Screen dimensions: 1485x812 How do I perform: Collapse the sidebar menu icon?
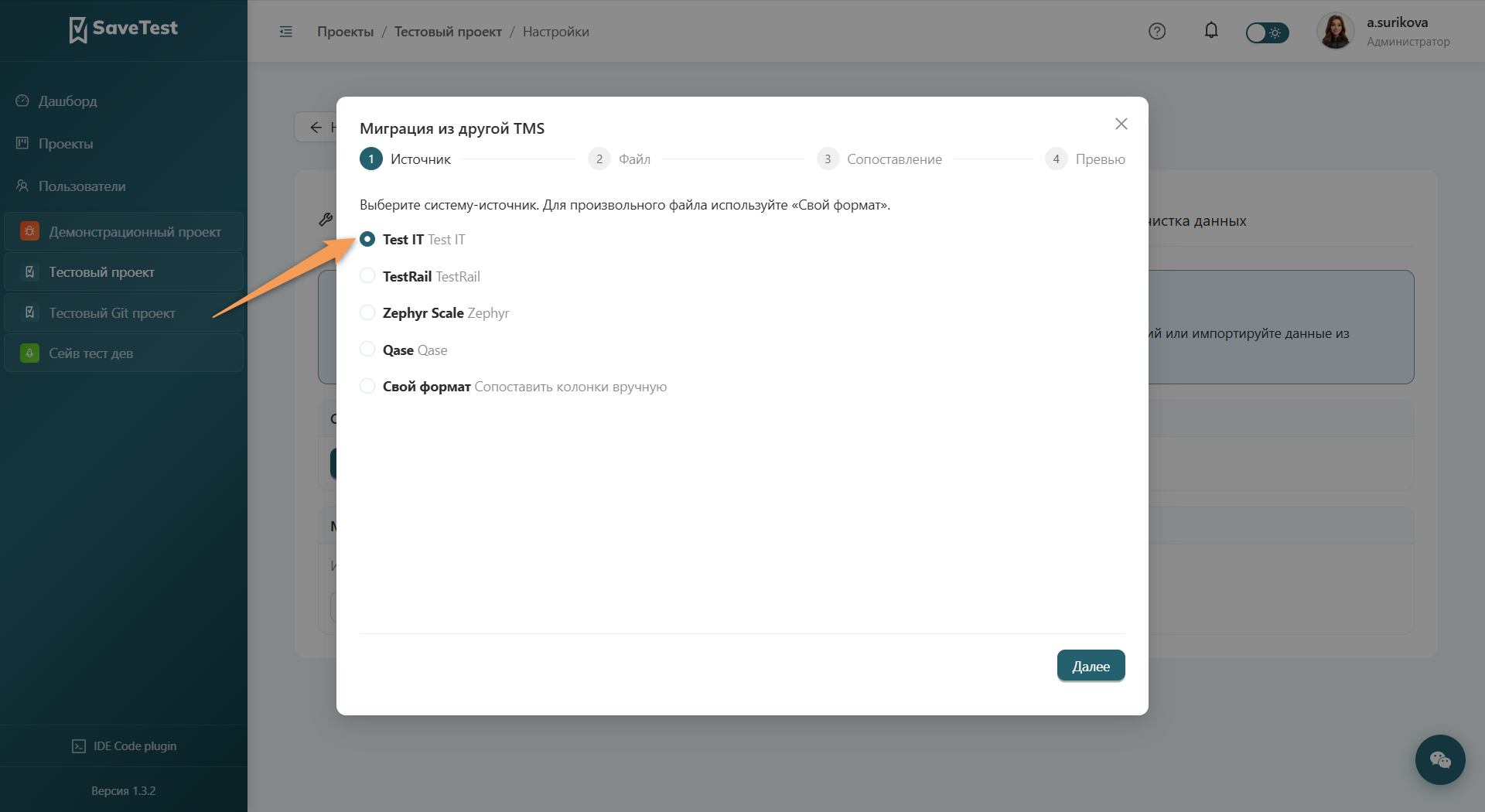point(286,32)
